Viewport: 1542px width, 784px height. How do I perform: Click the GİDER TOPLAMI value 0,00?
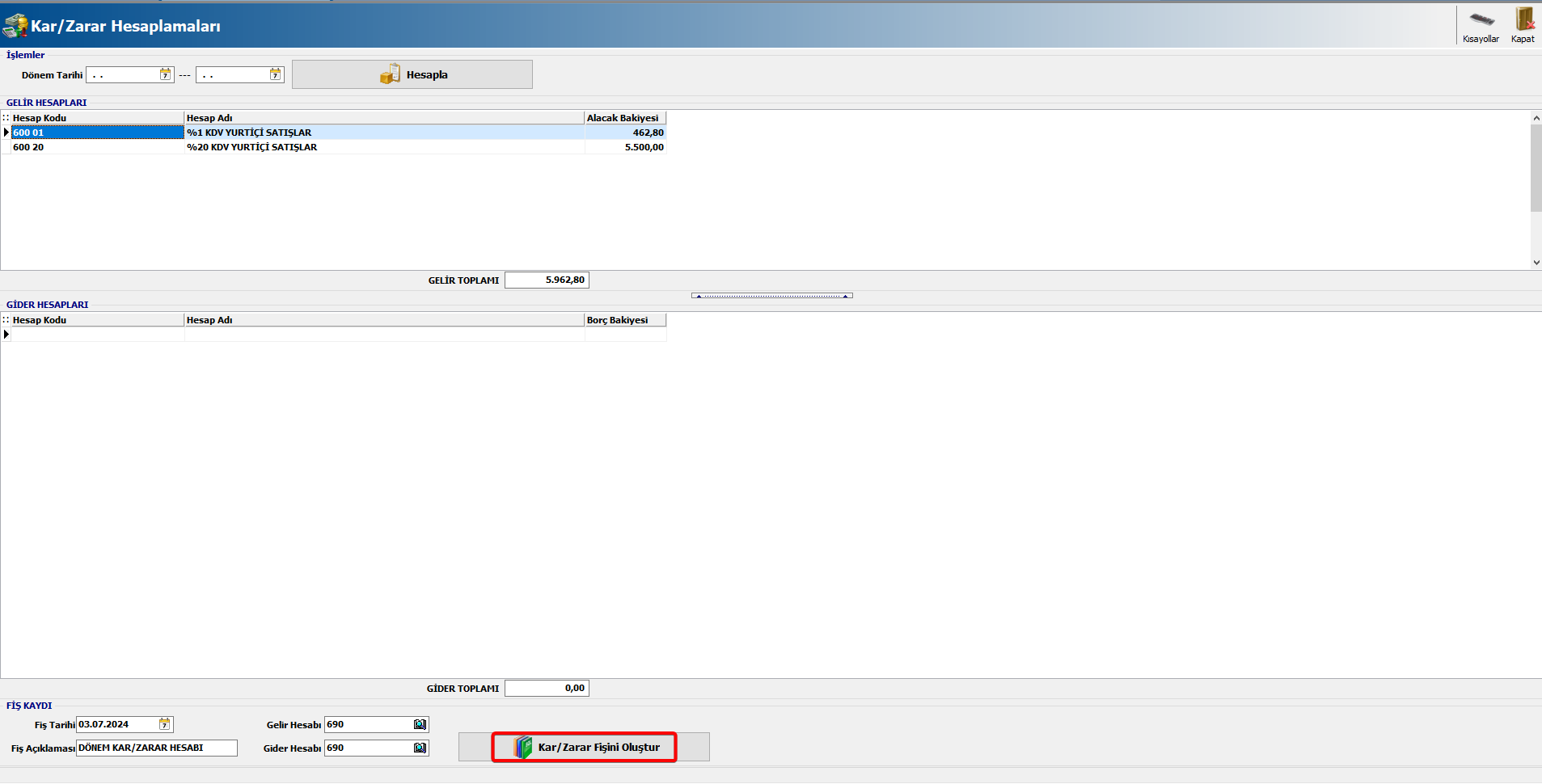(x=547, y=688)
